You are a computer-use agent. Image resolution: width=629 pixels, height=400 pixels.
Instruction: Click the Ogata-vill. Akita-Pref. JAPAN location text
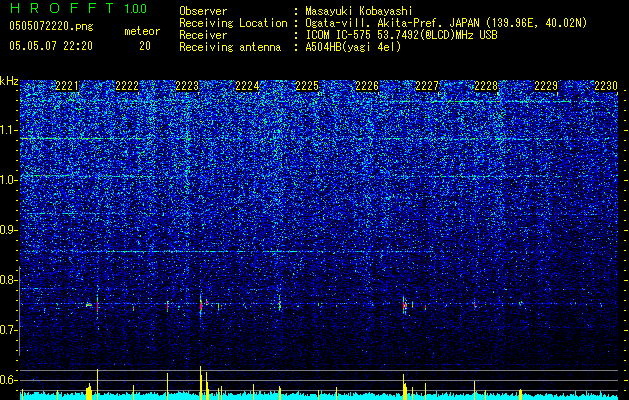point(446,23)
